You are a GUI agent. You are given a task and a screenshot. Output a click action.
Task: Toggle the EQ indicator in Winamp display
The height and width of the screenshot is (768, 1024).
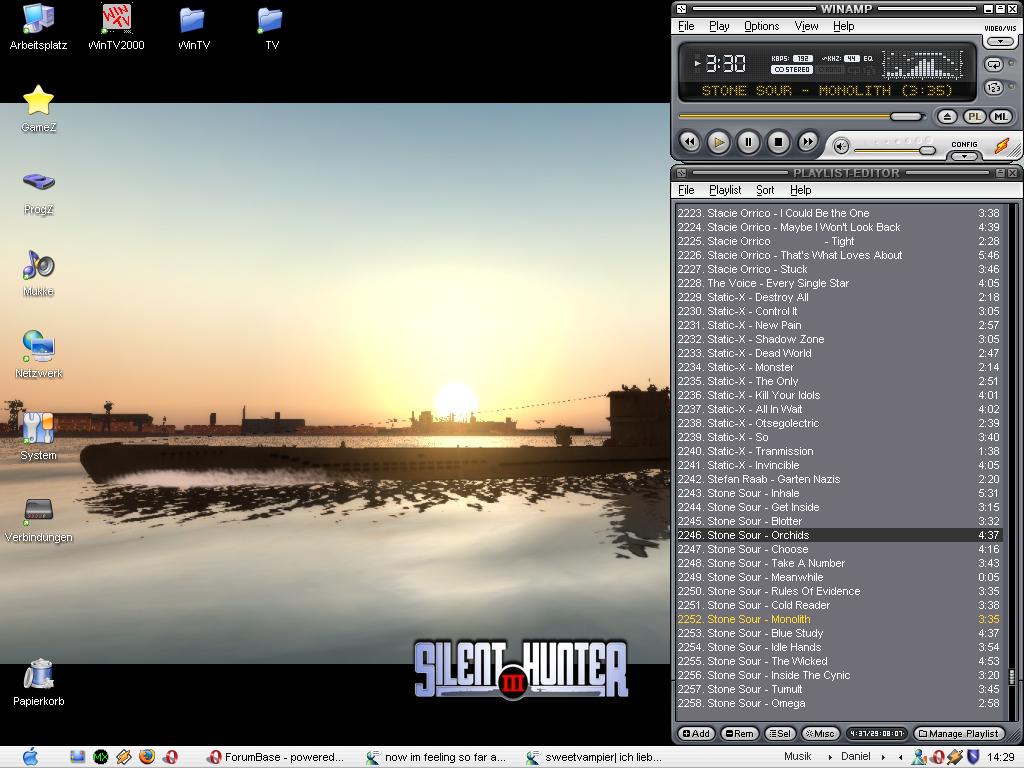[868, 59]
